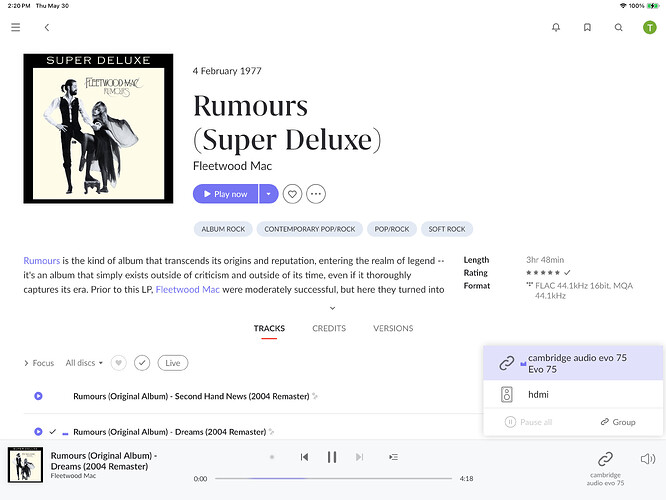Switch to the VERSIONS tab
The height and width of the screenshot is (500, 666).
pos(393,328)
